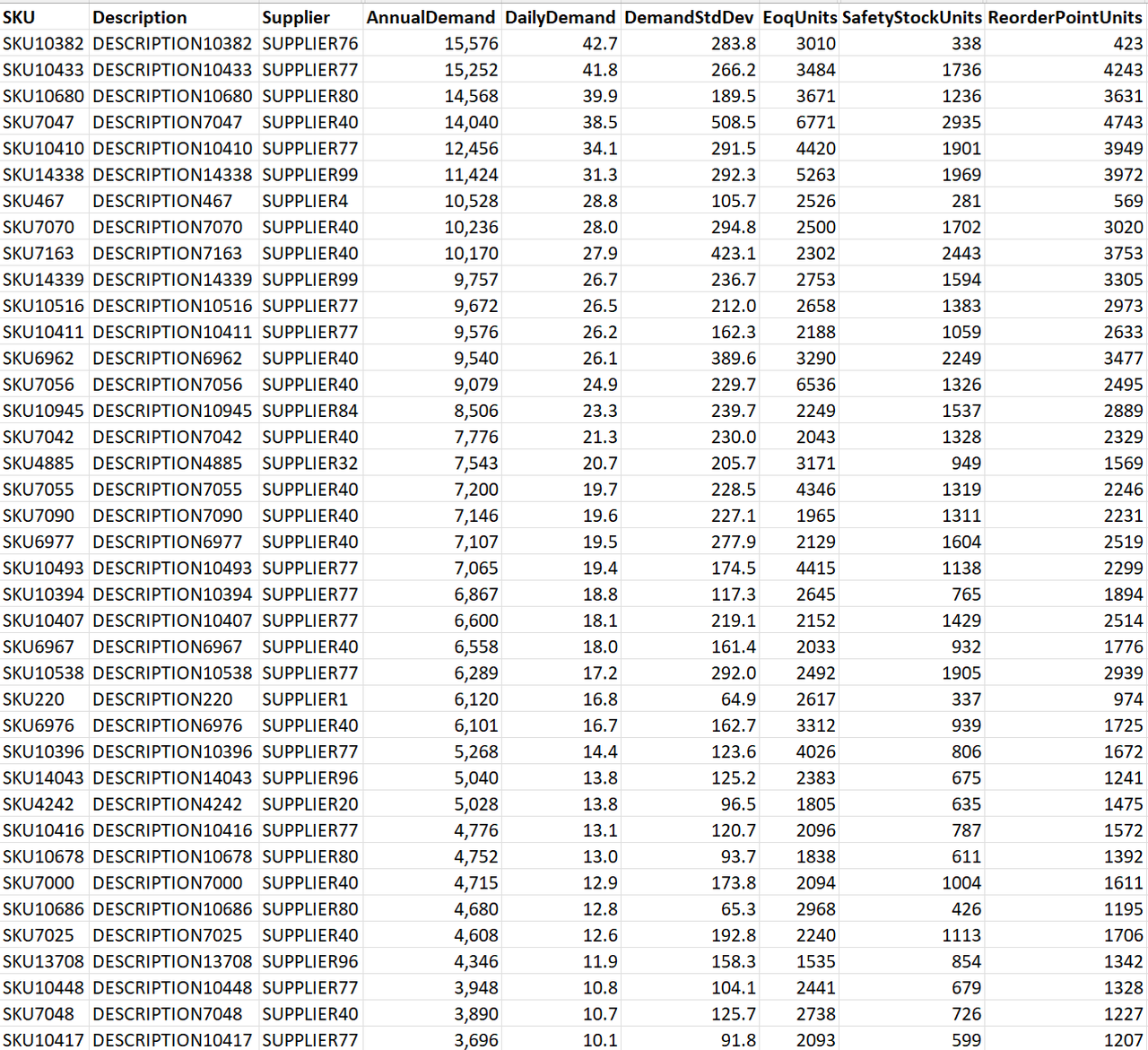Click the EoqUnits column header
This screenshot has height=1050, width=1148.
798,16
